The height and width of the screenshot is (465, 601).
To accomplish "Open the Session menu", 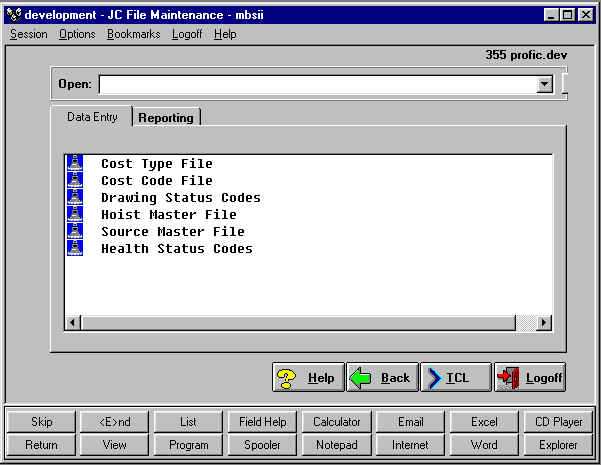I will point(28,34).
